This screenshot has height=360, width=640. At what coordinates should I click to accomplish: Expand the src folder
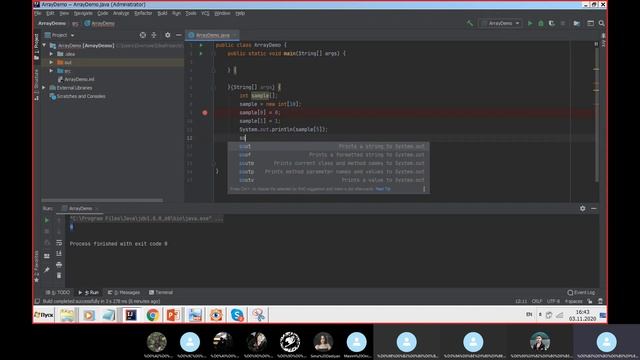(51, 71)
